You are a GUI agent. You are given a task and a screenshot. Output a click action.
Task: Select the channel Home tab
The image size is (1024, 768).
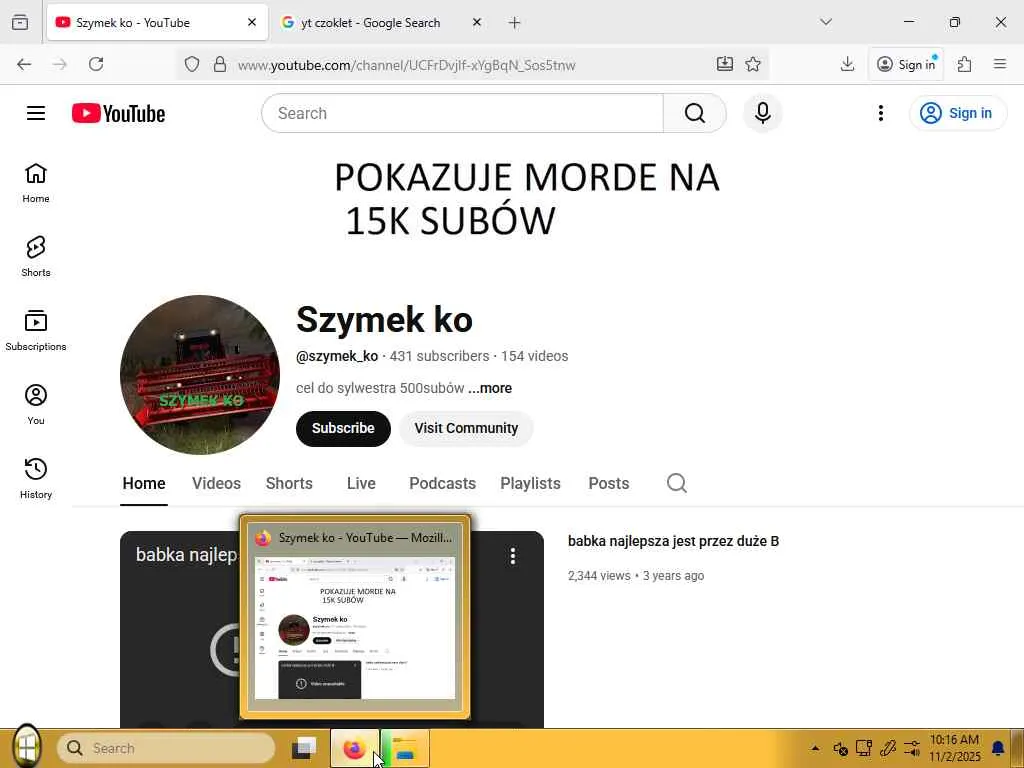click(x=144, y=483)
